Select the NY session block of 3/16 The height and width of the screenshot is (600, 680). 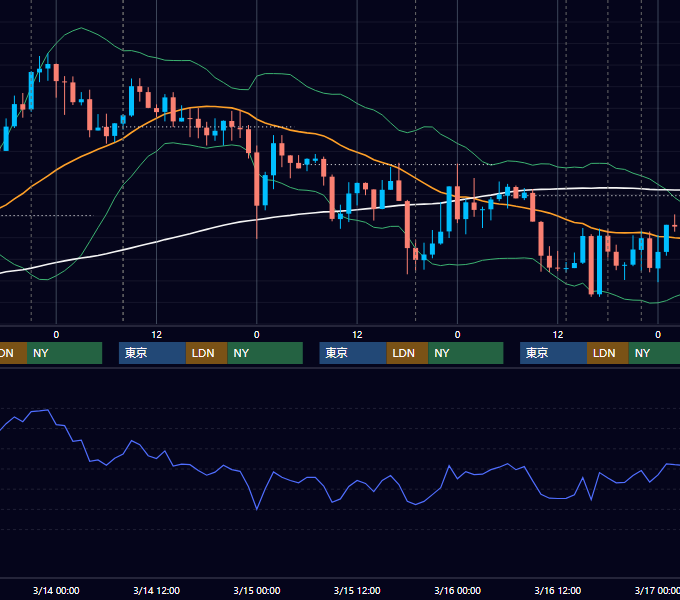[654, 353]
